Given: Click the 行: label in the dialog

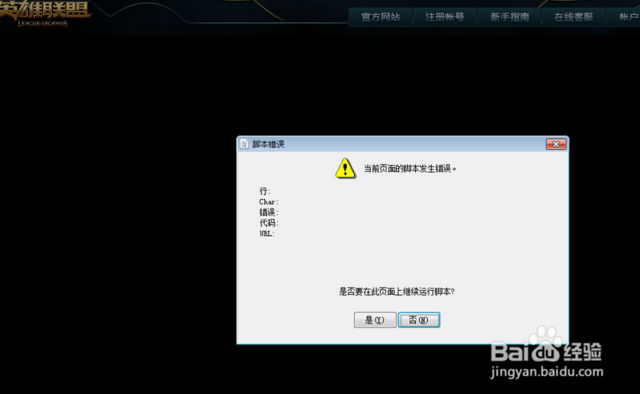Looking at the screenshot, I should point(265,191).
